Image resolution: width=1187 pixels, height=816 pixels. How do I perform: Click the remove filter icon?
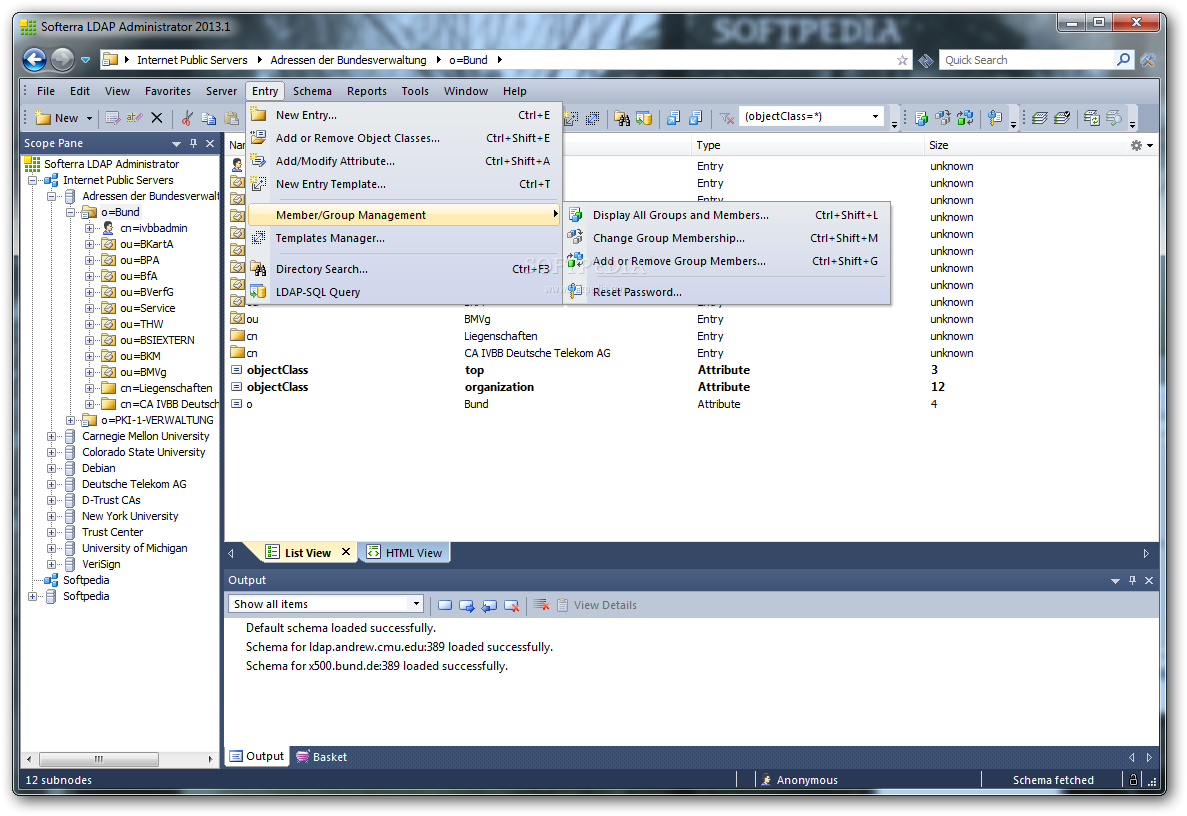coord(727,117)
